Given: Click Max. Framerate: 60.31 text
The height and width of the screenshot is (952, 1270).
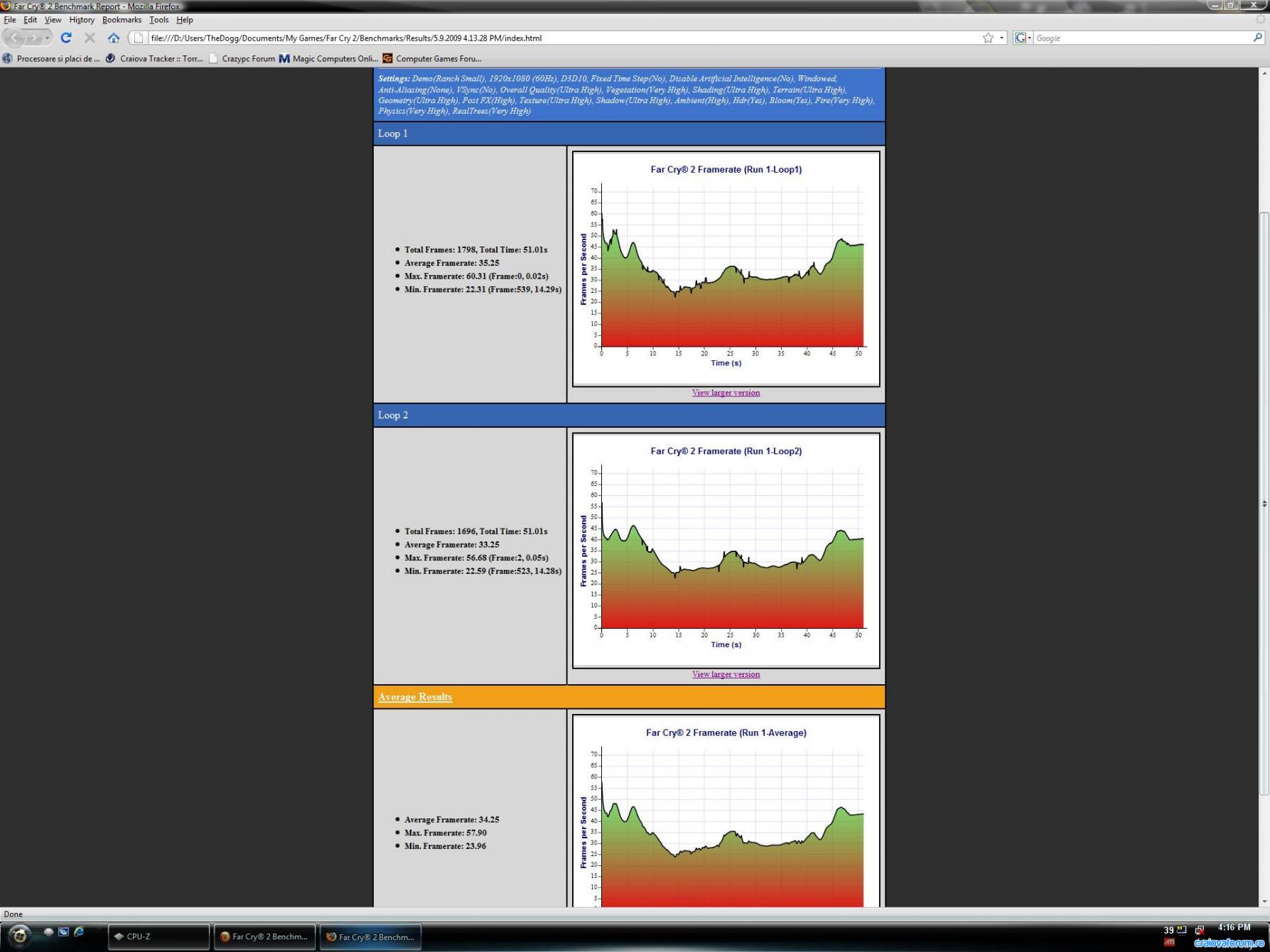Looking at the screenshot, I should tap(476, 276).
